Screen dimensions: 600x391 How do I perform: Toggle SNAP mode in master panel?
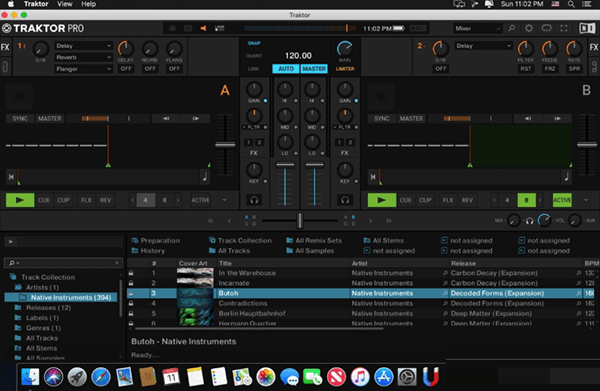[254, 43]
